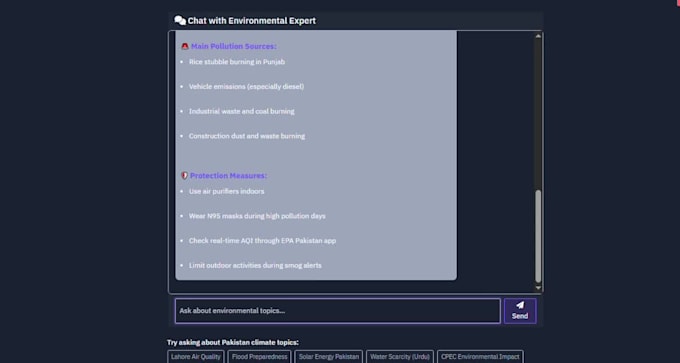Click the Chat with Environmental Expert title
Image resolution: width=680 pixels, height=363 pixels.
252,20
